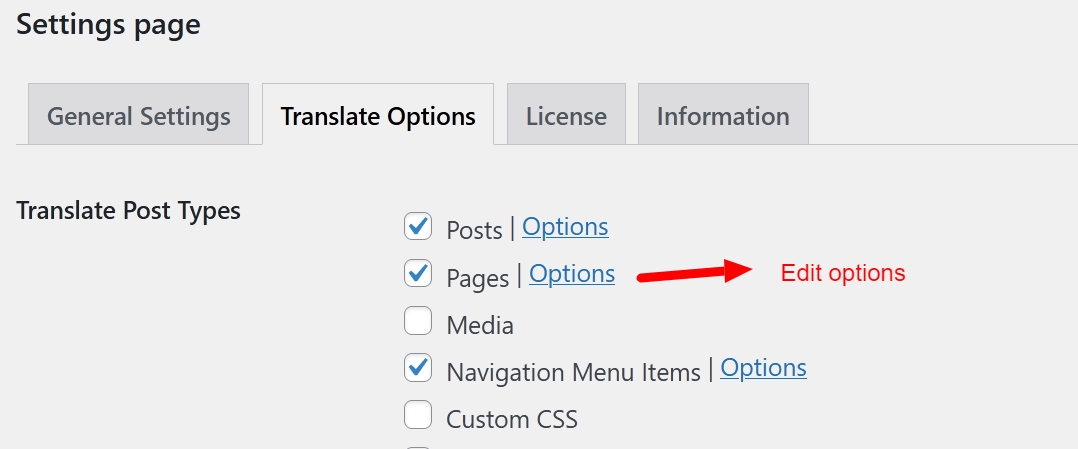The height and width of the screenshot is (449, 1078).
Task: Select the Translate Options tab
Action: click(x=378, y=114)
